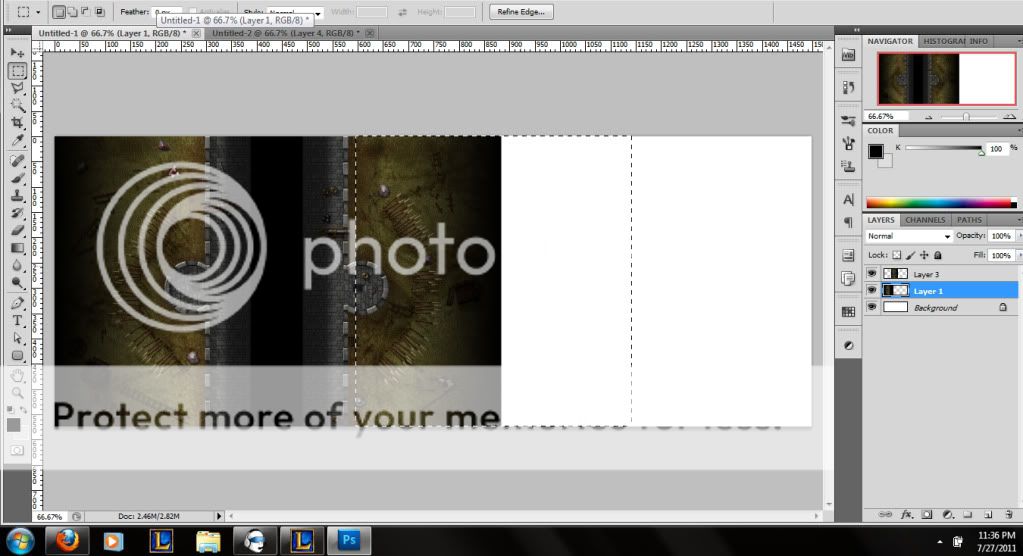Click the delete layer trash icon

coord(1011,514)
